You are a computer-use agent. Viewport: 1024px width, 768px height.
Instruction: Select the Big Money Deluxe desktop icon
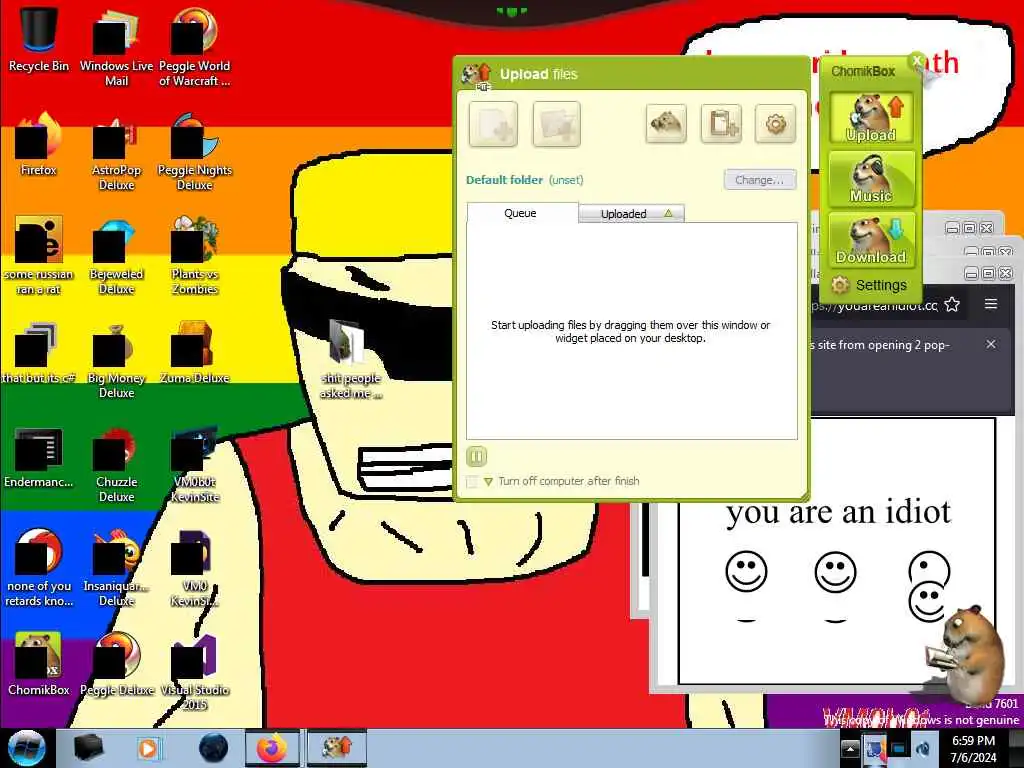point(116,359)
